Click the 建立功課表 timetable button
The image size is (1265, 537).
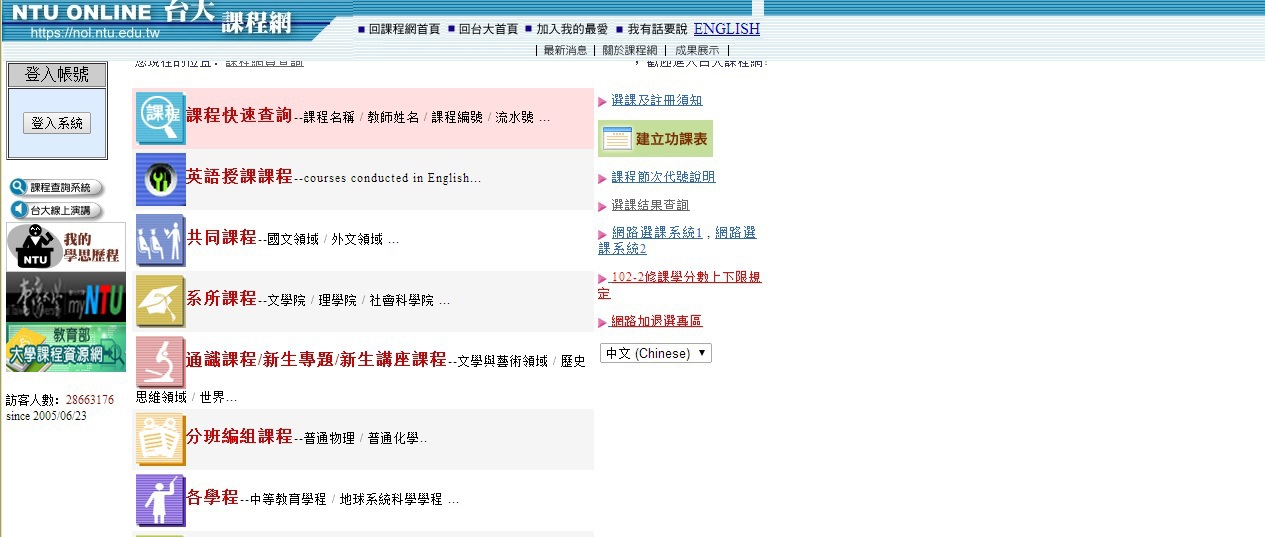(656, 139)
